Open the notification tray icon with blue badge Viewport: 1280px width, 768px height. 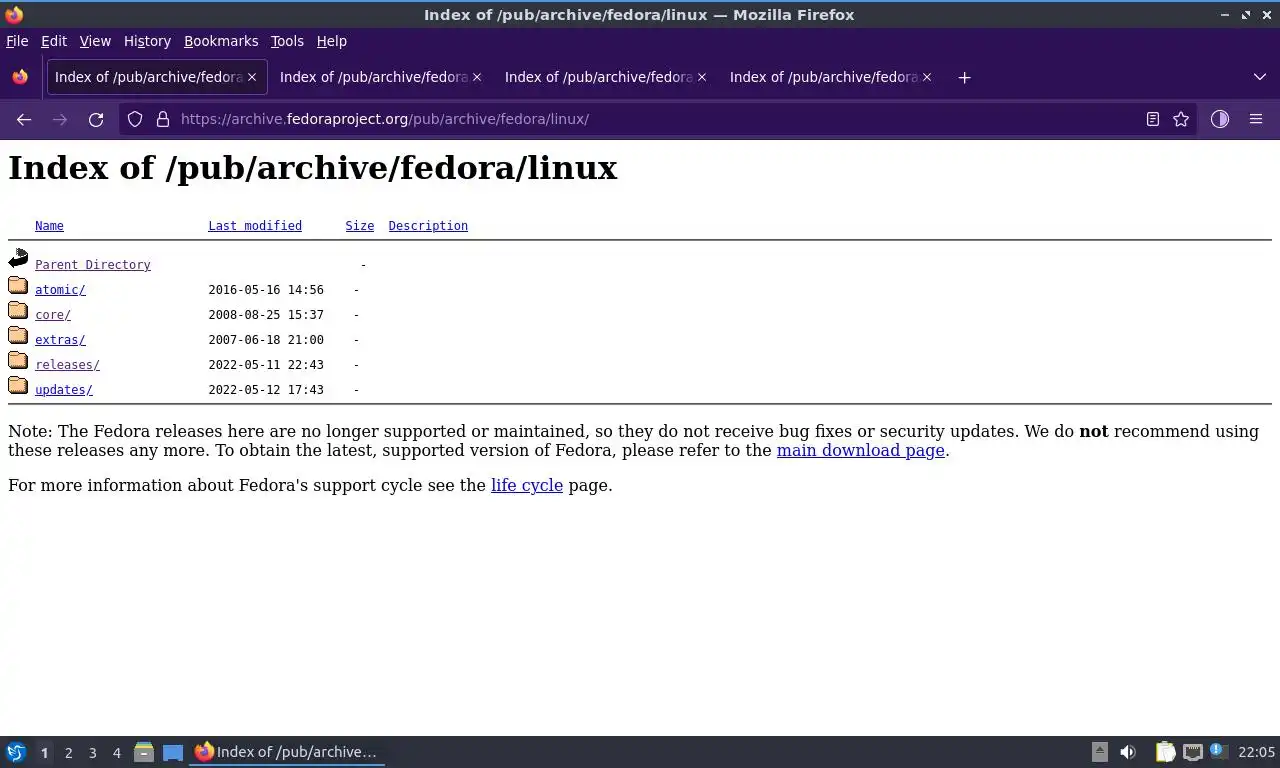point(1218,751)
